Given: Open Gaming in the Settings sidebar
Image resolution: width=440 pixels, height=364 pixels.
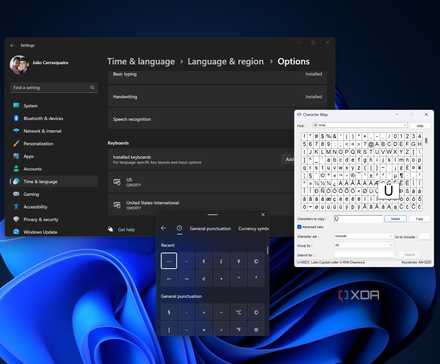Looking at the screenshot, I should click(x=54, y=194).
